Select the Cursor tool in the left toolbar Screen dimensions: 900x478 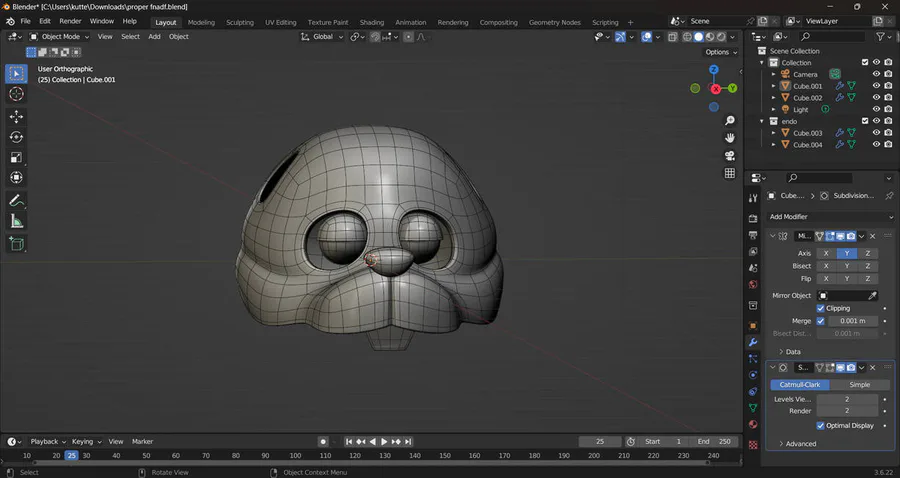click(16, 94)
